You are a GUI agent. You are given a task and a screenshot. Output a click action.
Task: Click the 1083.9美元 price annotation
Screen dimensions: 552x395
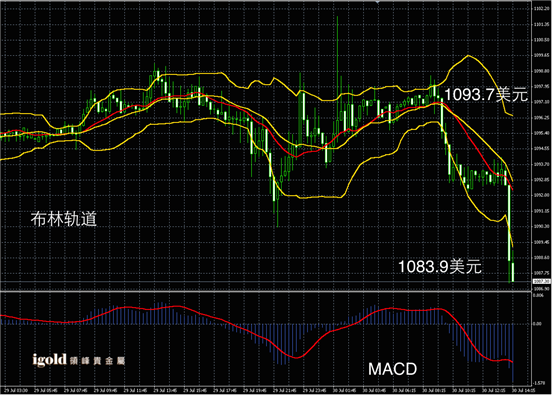[x=440, y=266]
